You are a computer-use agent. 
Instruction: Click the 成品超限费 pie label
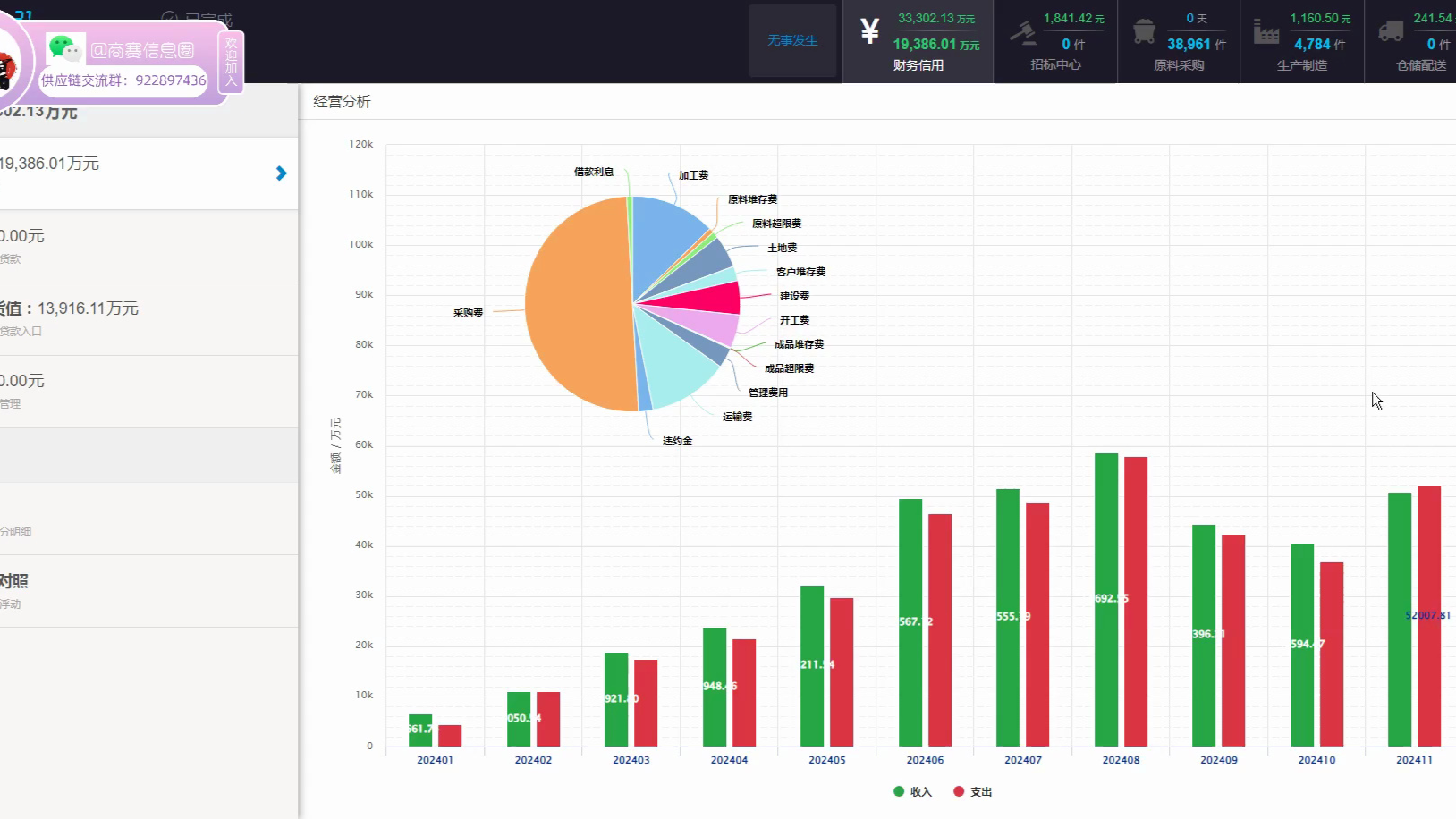click(x=789, y=368)
